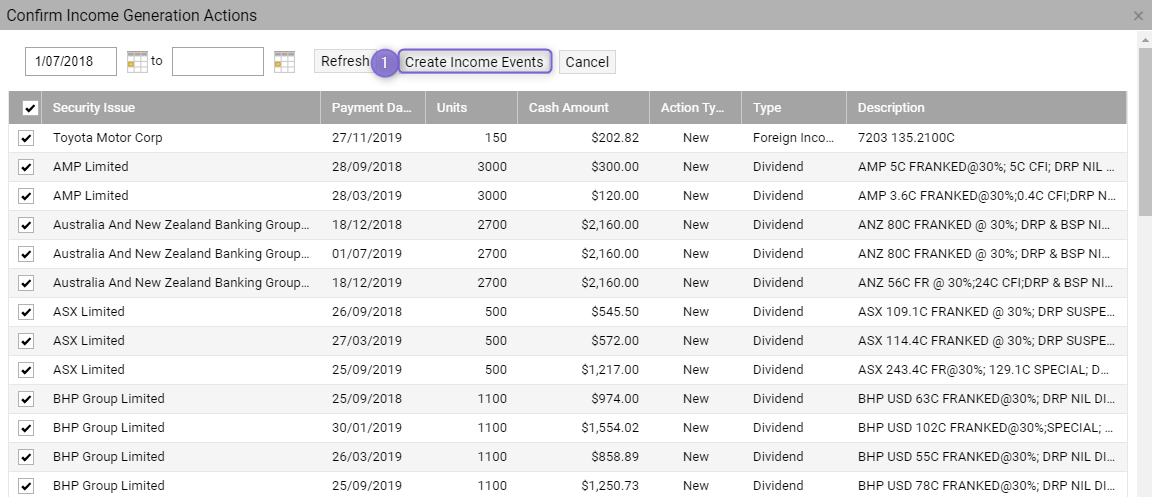This screenshot has width=1152, height=497.
Task: Click ASX 243.4C FR@30% description
Action: click(x=983, y=370)
